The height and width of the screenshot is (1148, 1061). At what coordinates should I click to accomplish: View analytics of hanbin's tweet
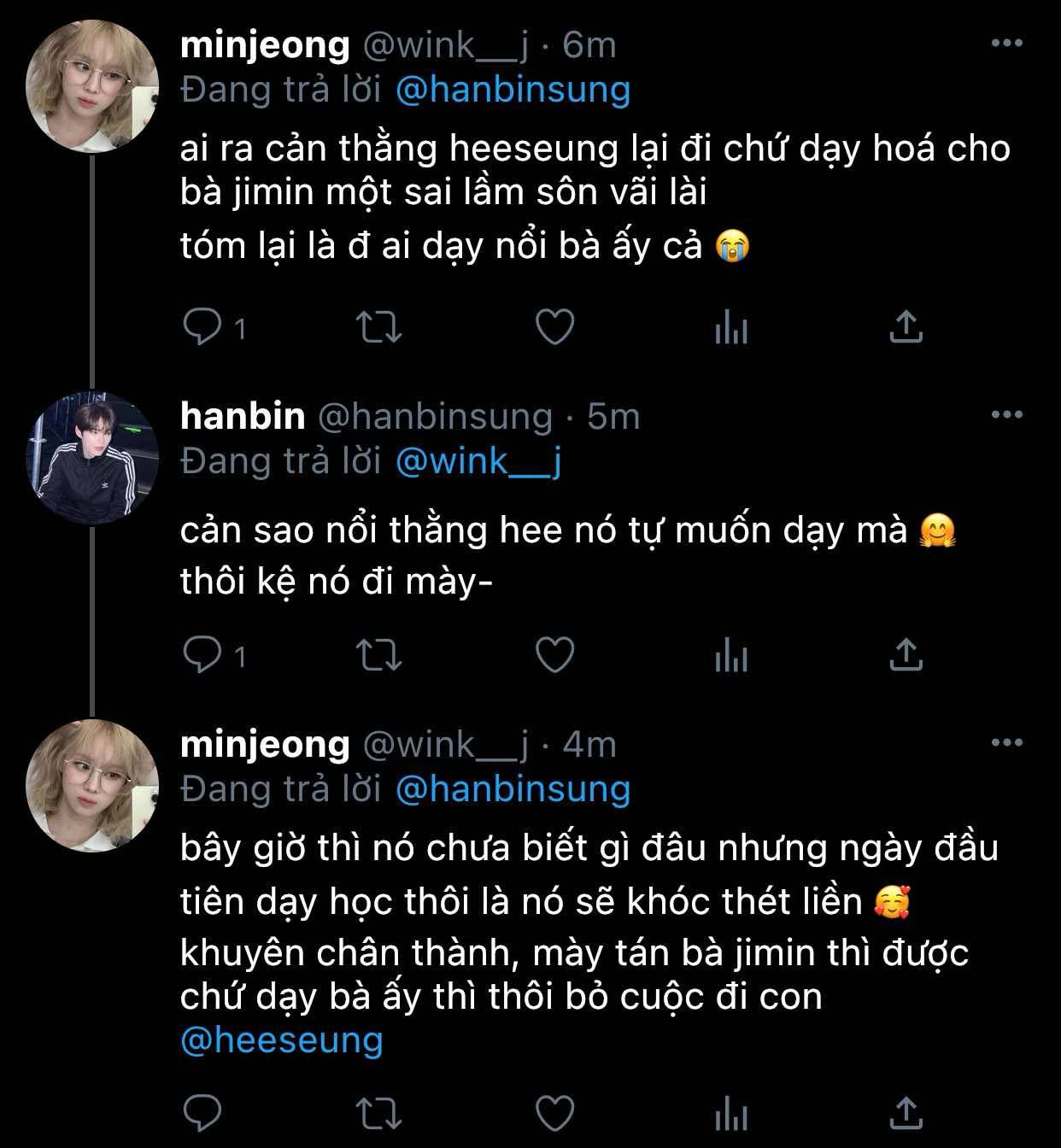(730, 655)
